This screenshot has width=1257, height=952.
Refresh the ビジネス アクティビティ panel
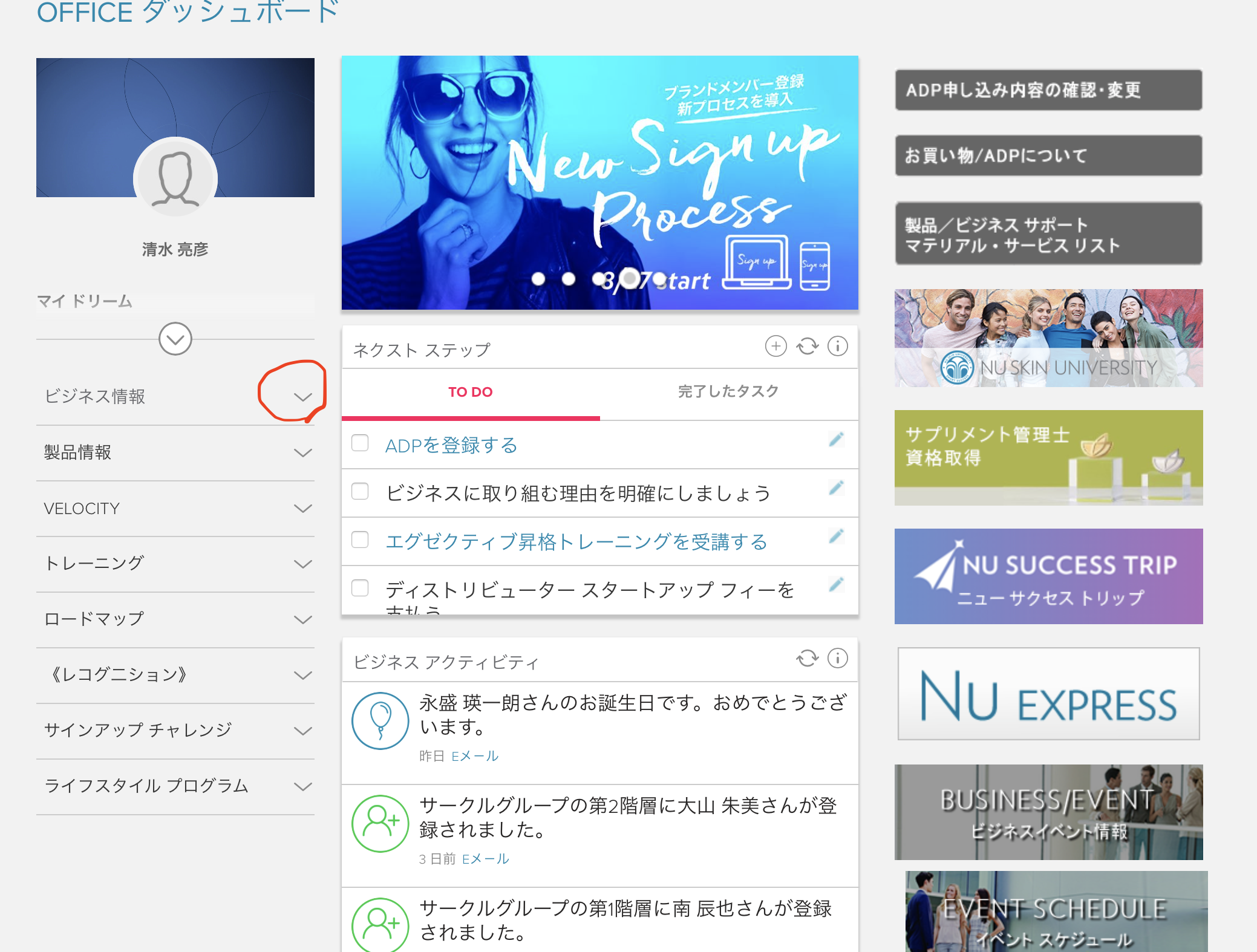pyautogui.click(x=807, y=658)
